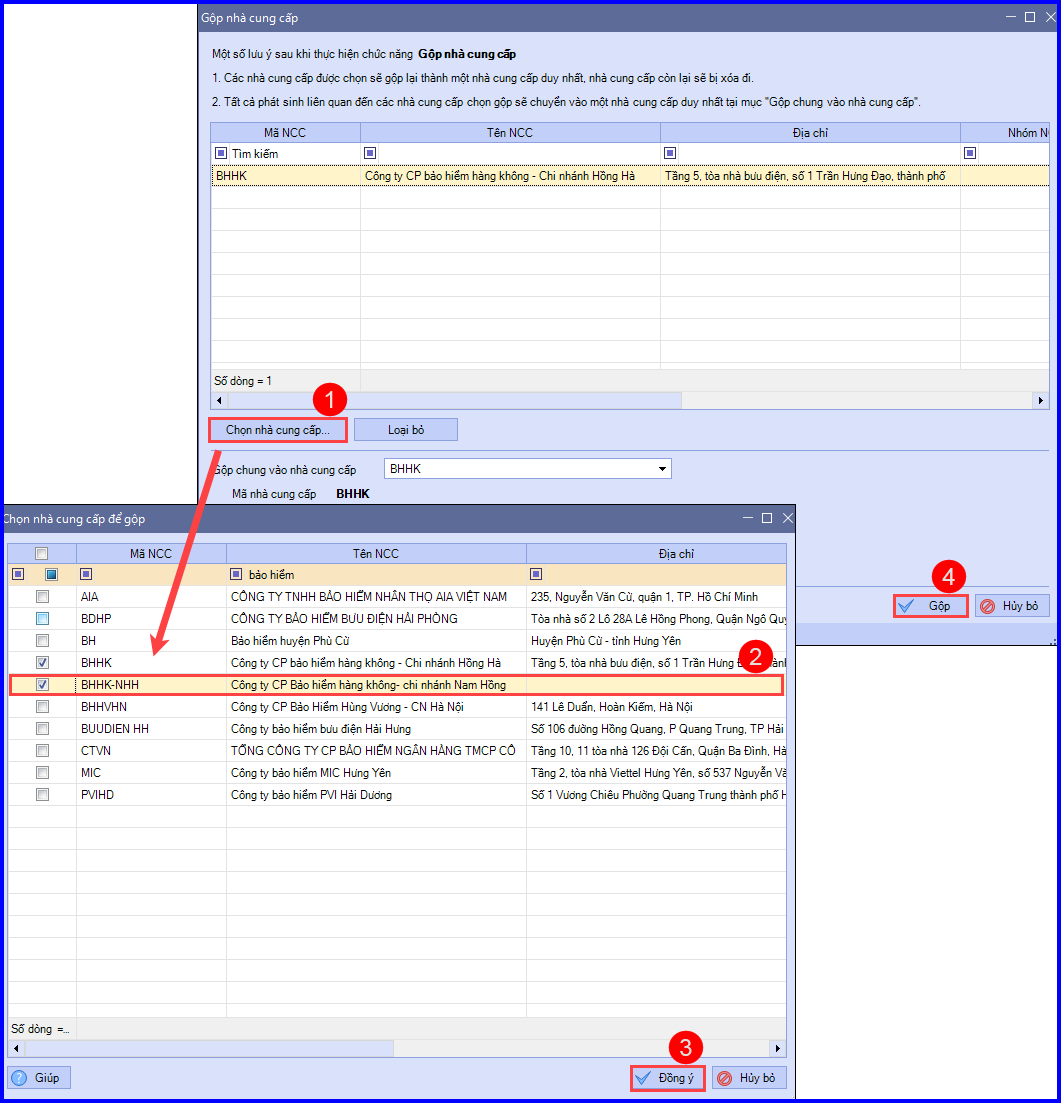Sort by 'Tên NCC' header in Gộp window
This screenshot has width=1061, height=1103.
coord(510,133)
